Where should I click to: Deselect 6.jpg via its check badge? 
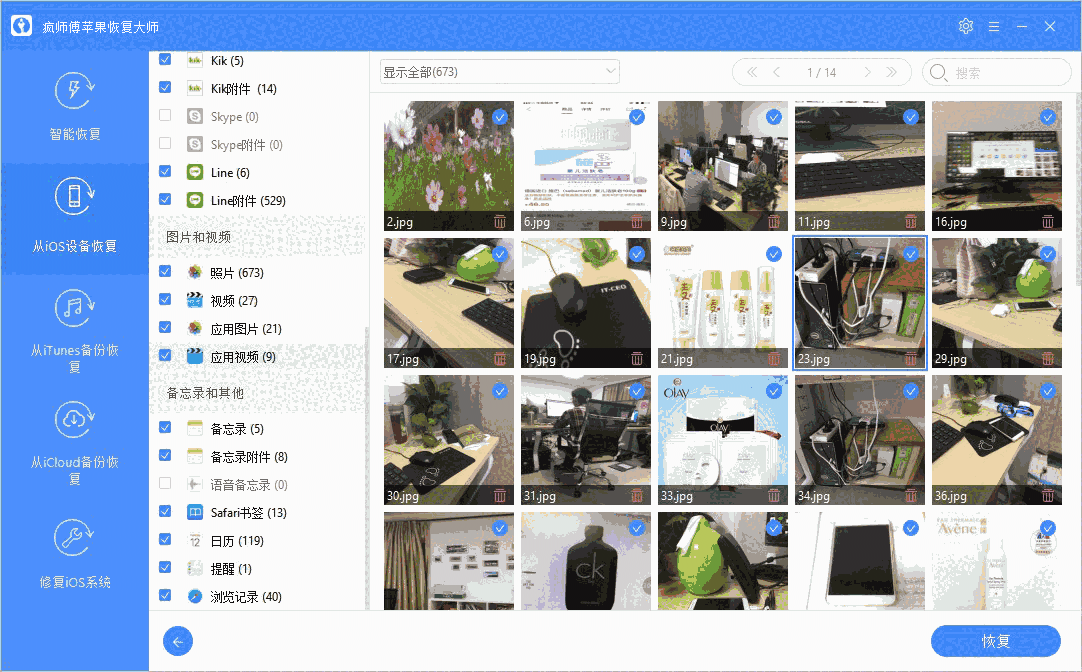click(x=636, y=117)
